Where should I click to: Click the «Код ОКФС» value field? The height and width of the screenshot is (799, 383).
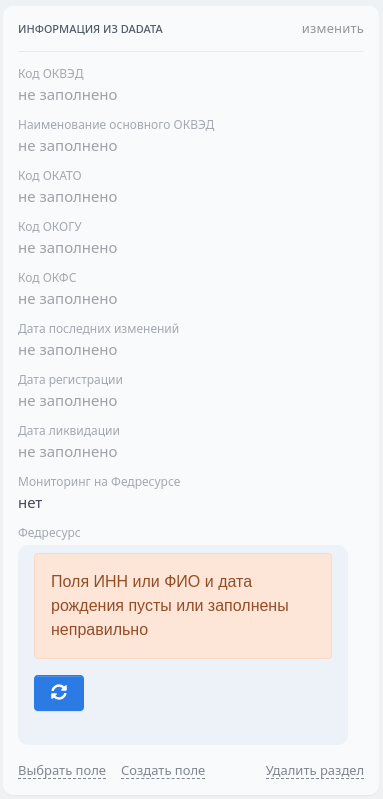tap(68, 299)
